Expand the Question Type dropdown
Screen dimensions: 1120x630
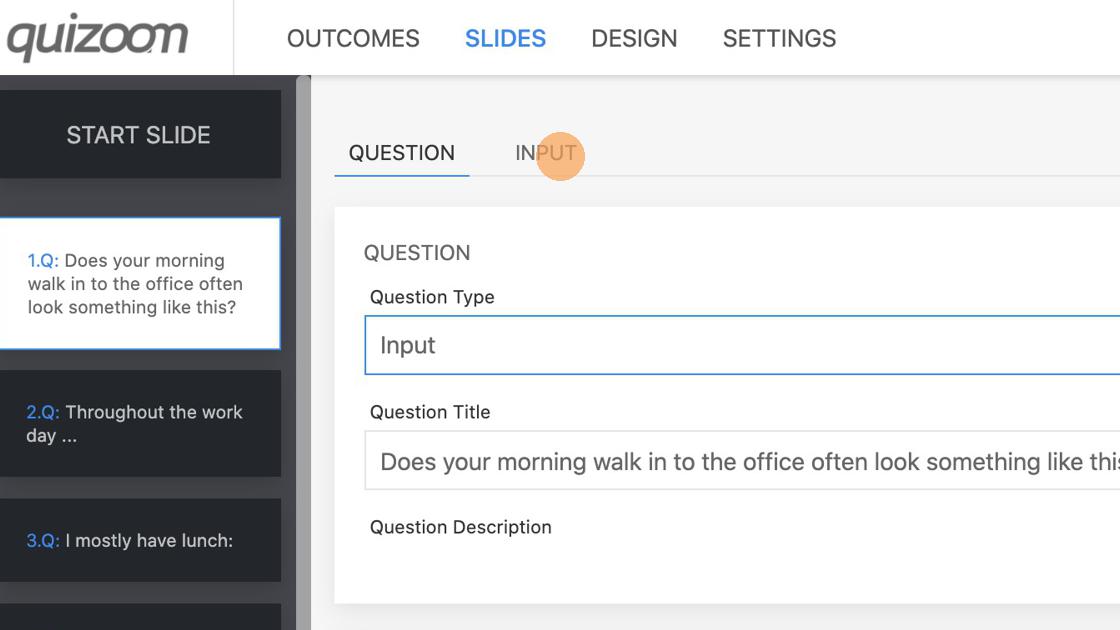(740, 345)
